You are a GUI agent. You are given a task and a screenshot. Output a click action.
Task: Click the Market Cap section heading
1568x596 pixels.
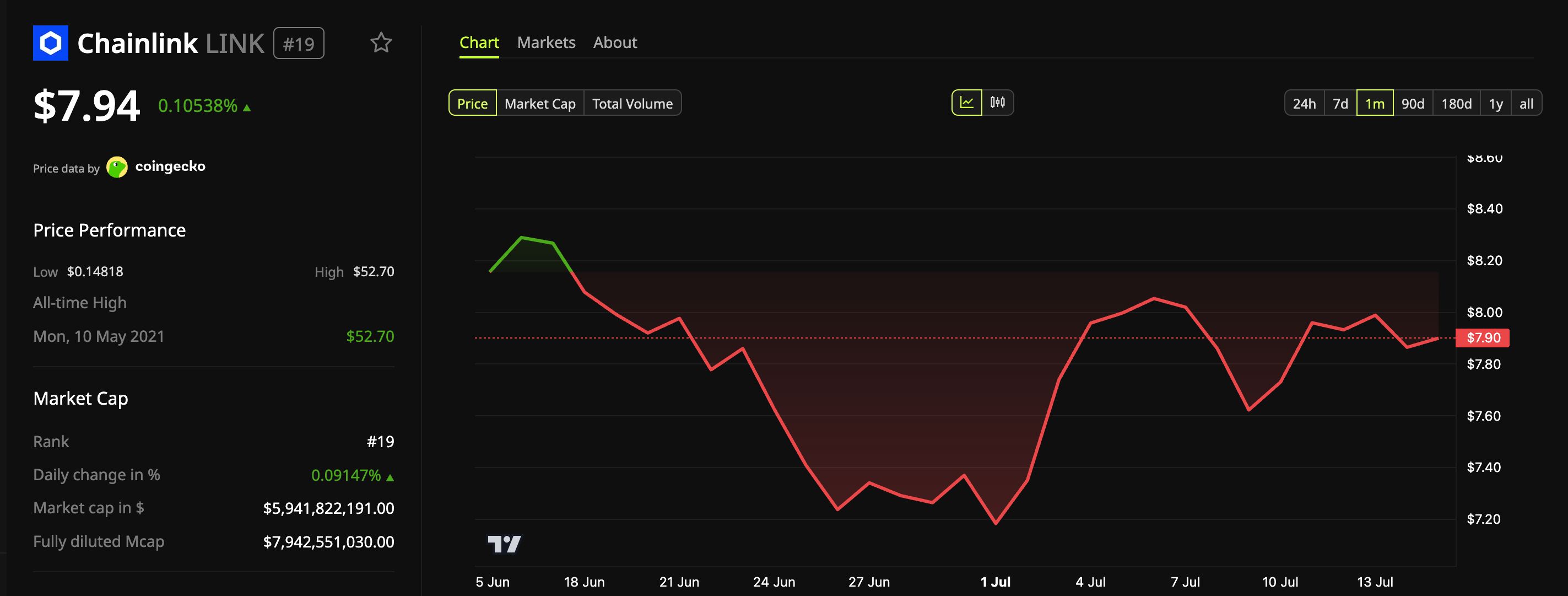click(x=80, y=399)
